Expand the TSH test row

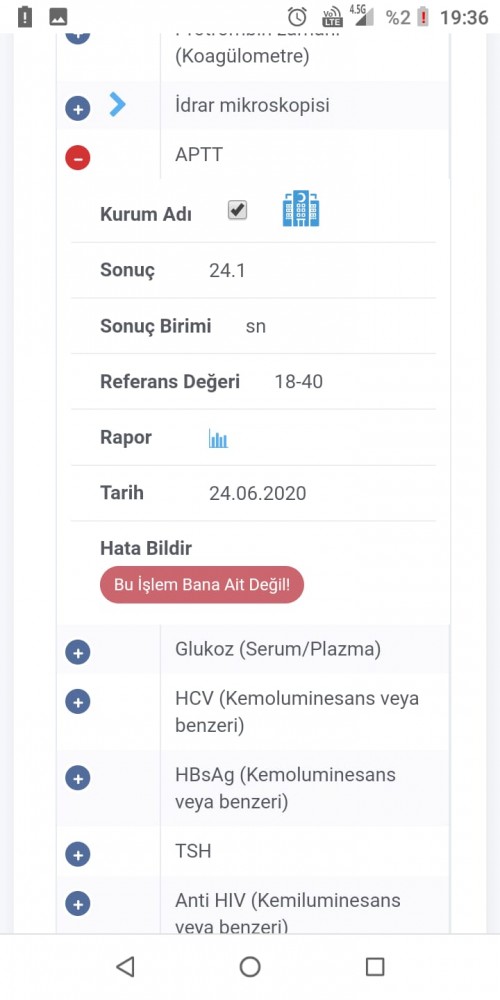click(x=78, y=855)
